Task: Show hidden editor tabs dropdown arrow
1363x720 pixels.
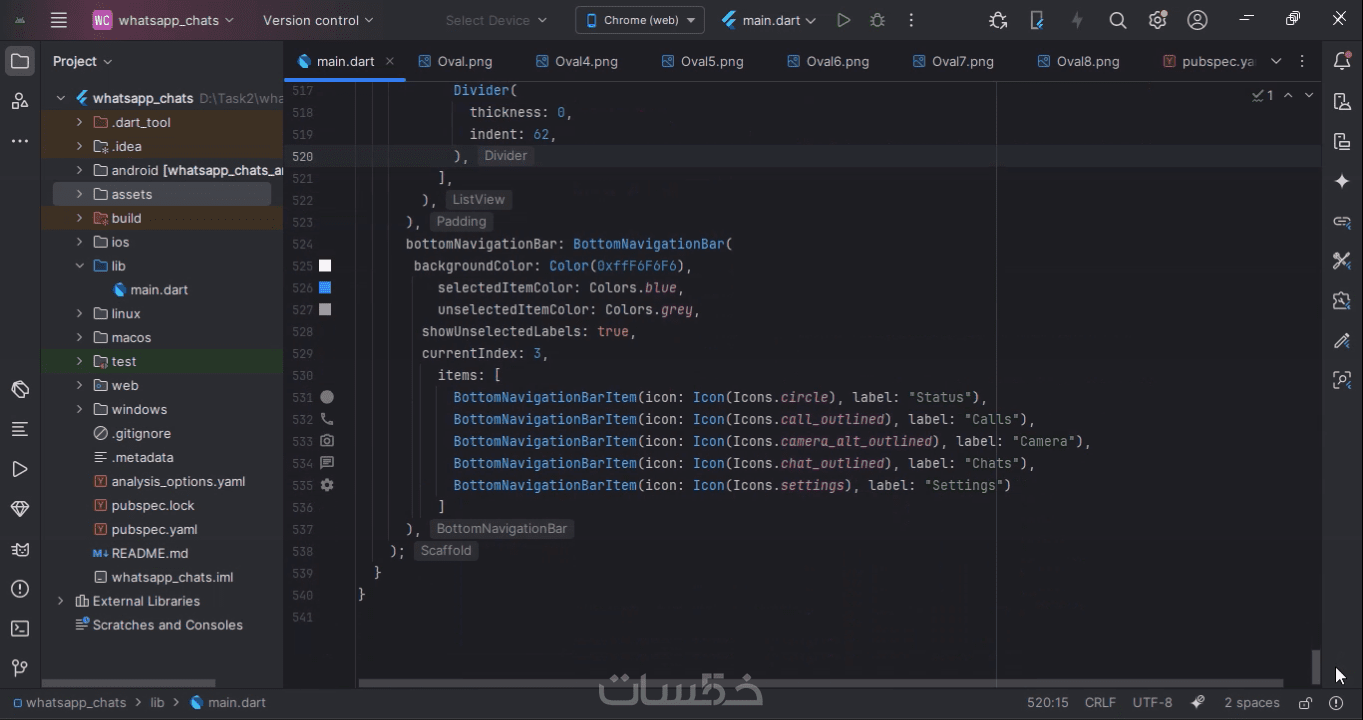Action: 1276,61
